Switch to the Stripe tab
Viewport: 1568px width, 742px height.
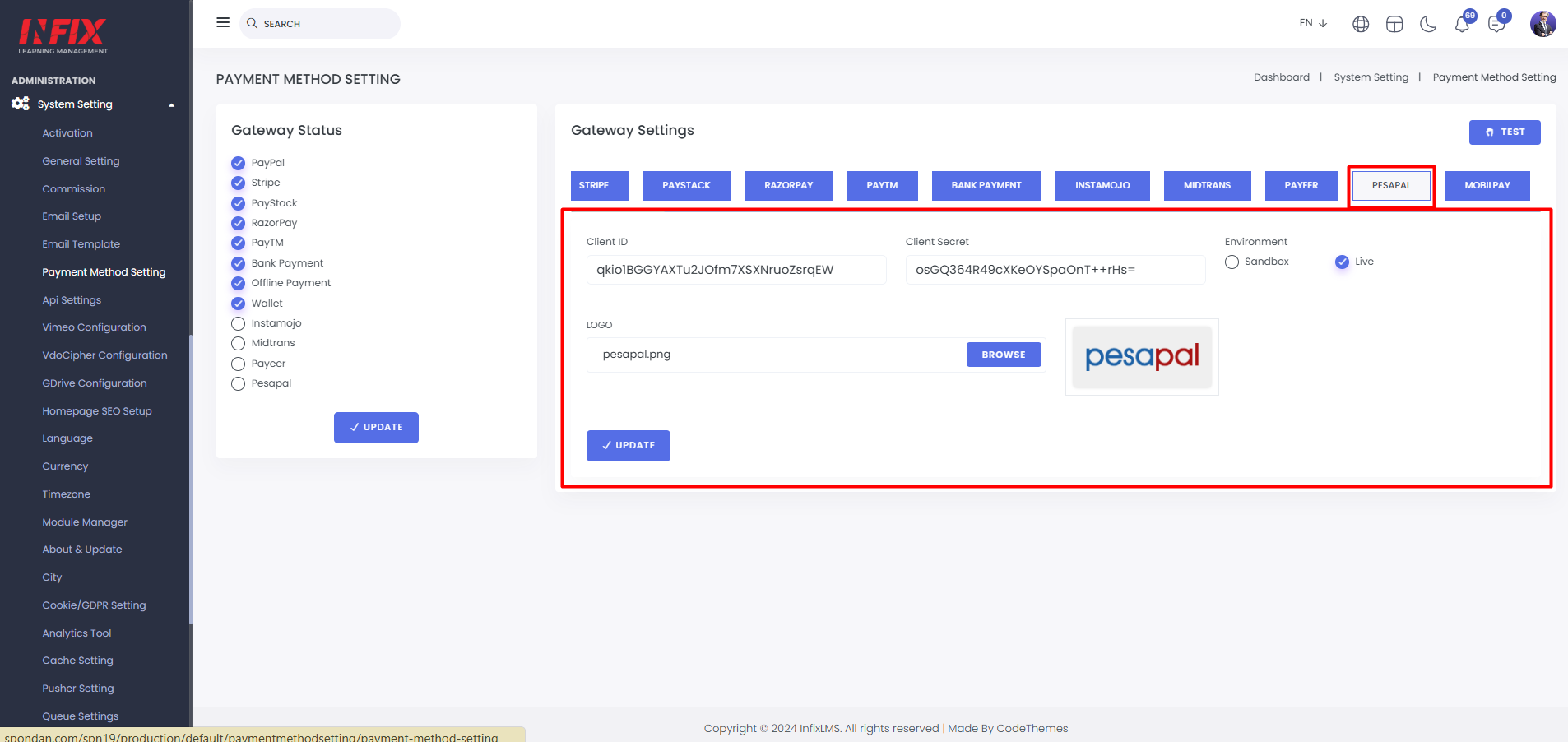[600, 185]
